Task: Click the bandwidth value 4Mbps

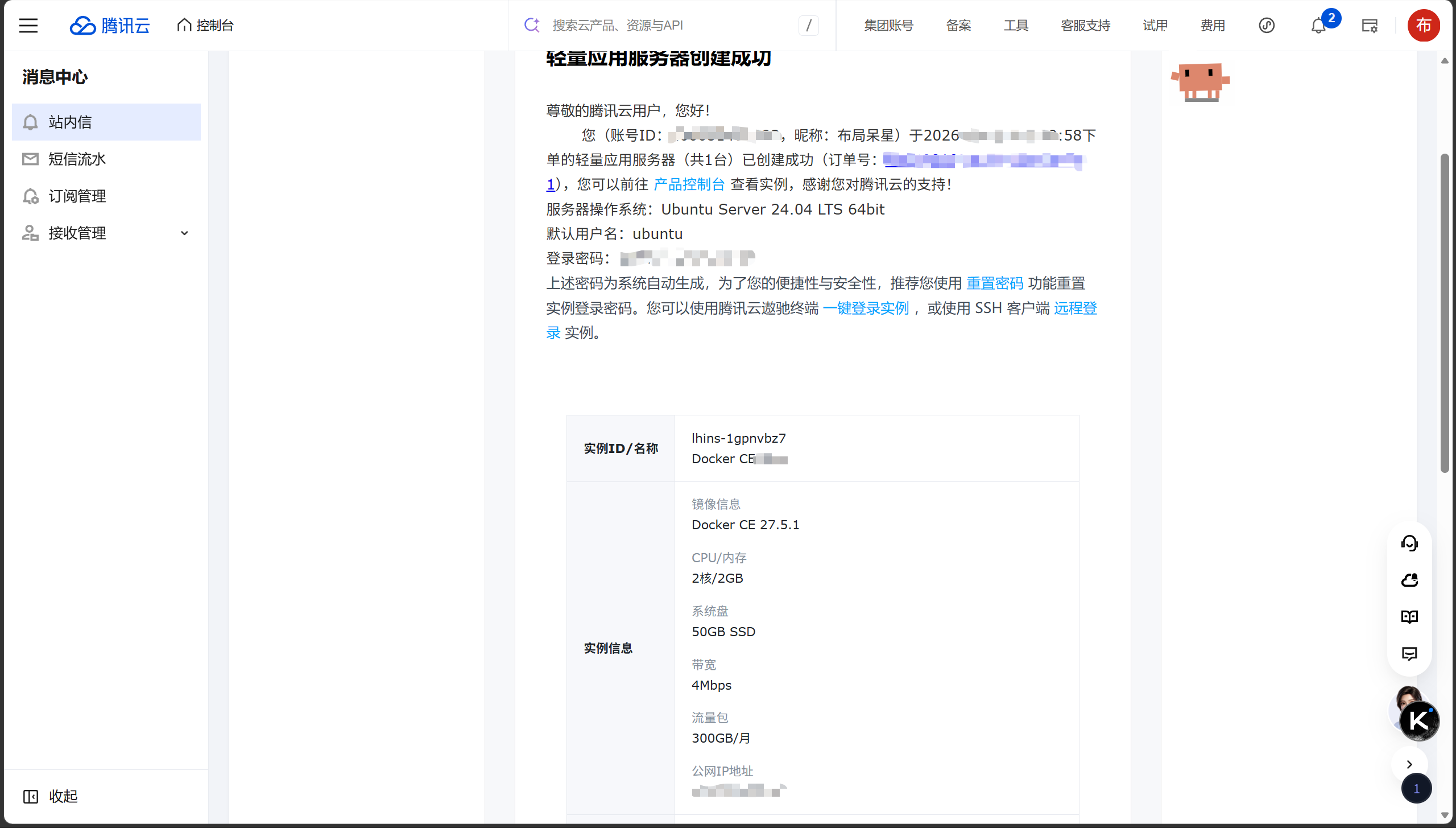Action: coord(712,685)
